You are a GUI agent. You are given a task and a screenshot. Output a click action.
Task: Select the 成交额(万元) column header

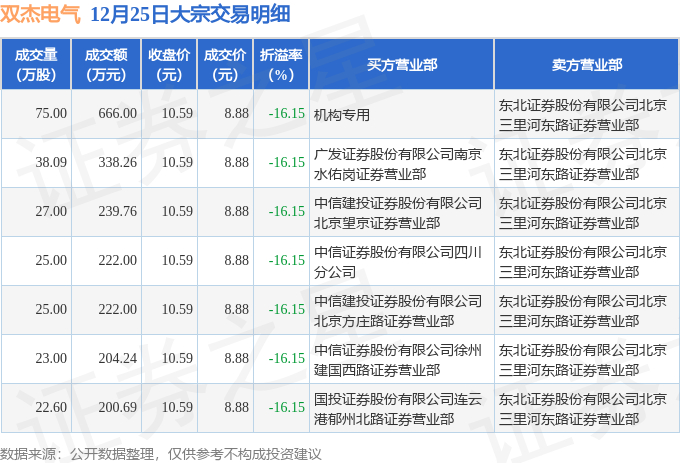[x=106, y=65]
